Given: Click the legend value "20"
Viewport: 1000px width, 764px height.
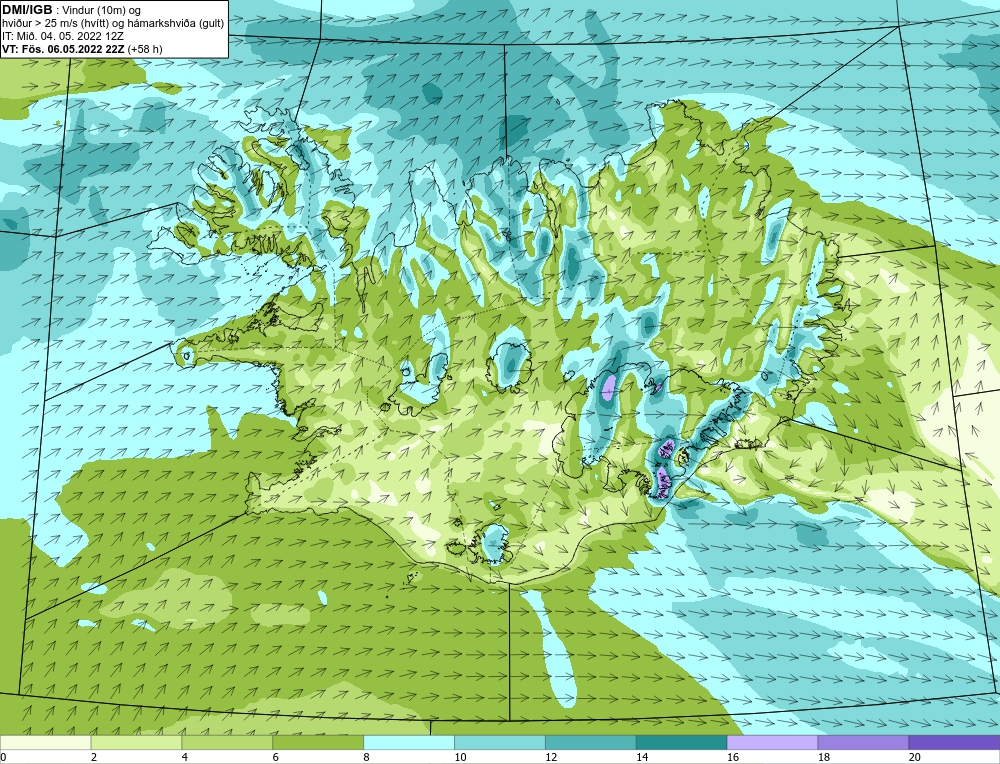Looking at the screenshot, I should pos(915,757).
